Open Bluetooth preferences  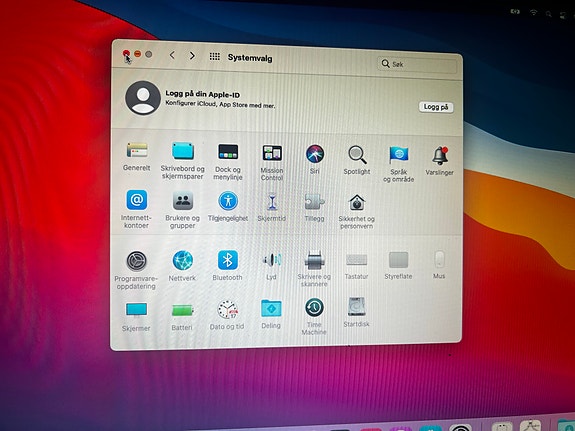tap(228, 260)
